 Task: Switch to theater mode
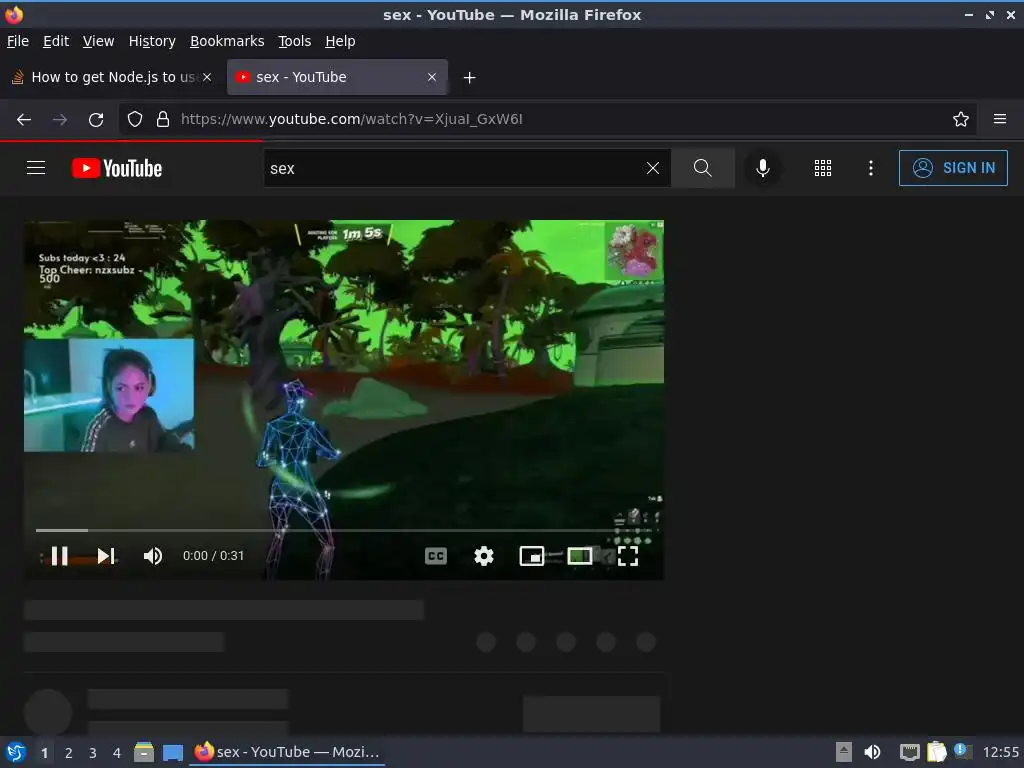pos(580,556)
